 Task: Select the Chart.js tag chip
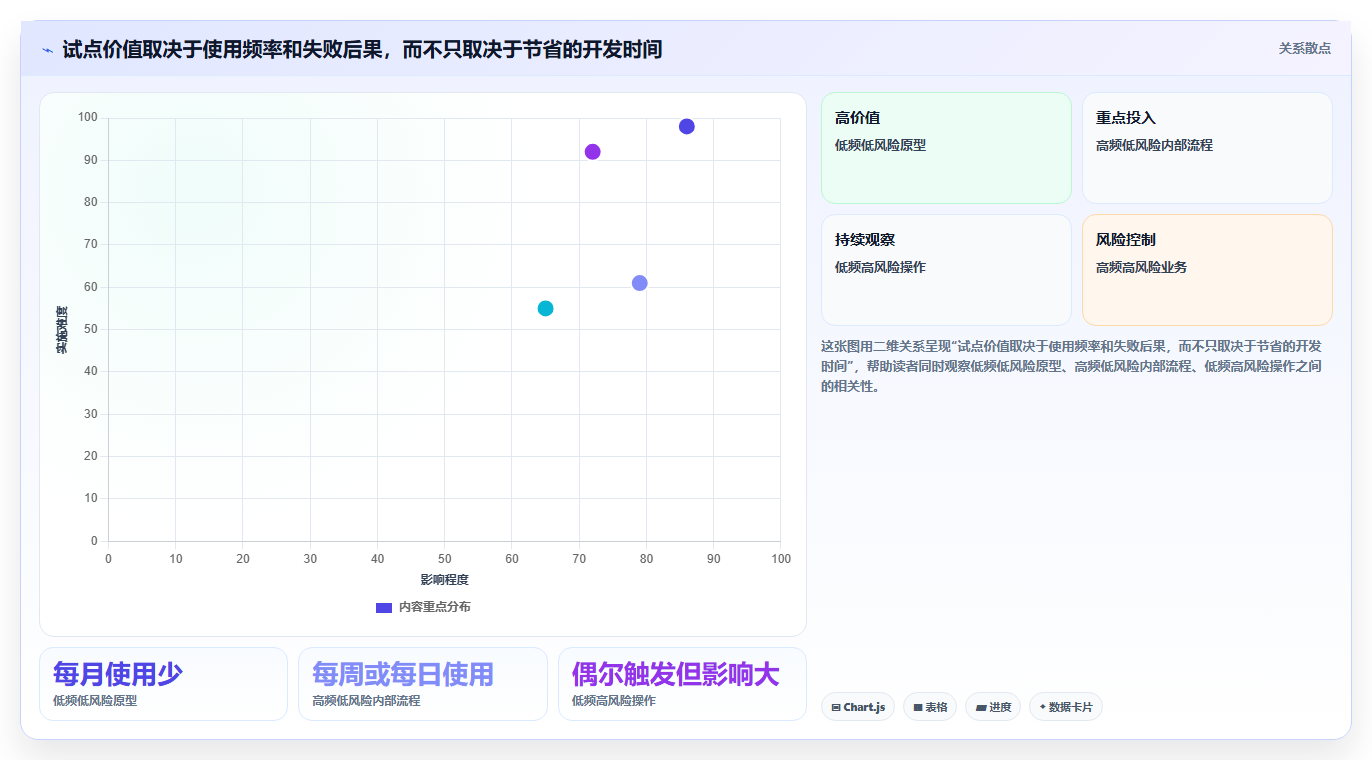click(857, 707)
